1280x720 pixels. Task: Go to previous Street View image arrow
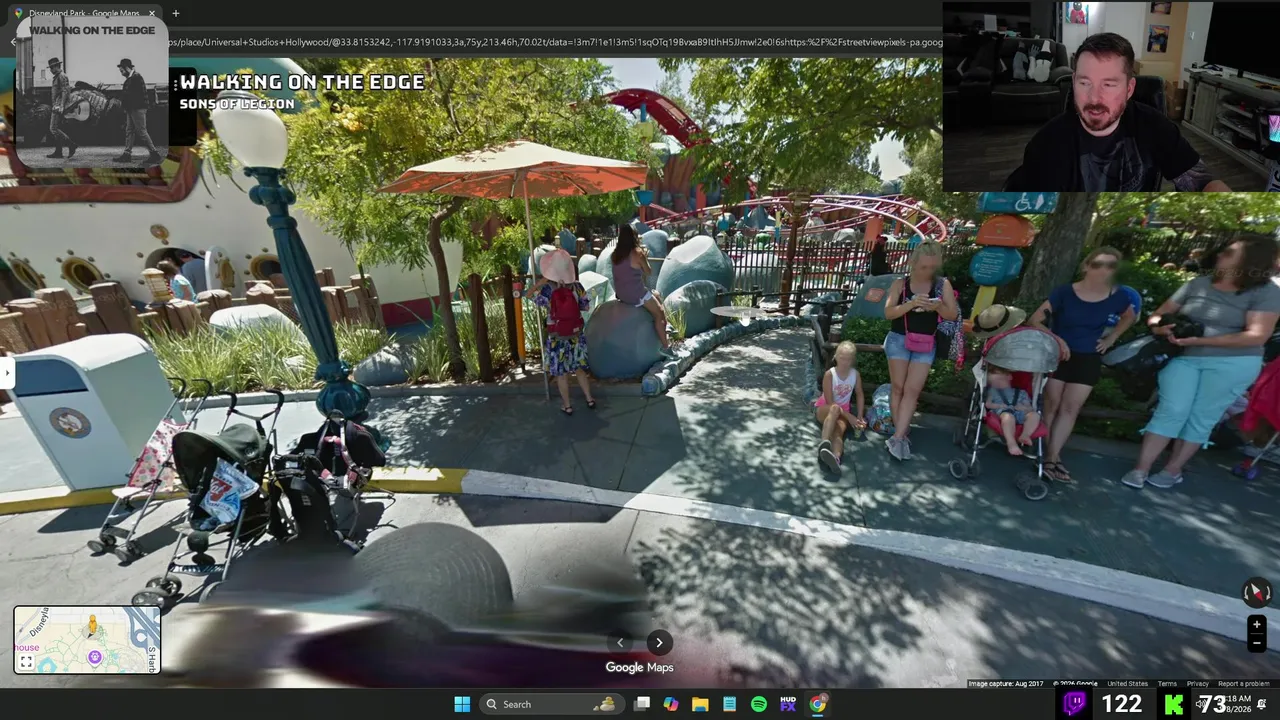click(620, 643)
